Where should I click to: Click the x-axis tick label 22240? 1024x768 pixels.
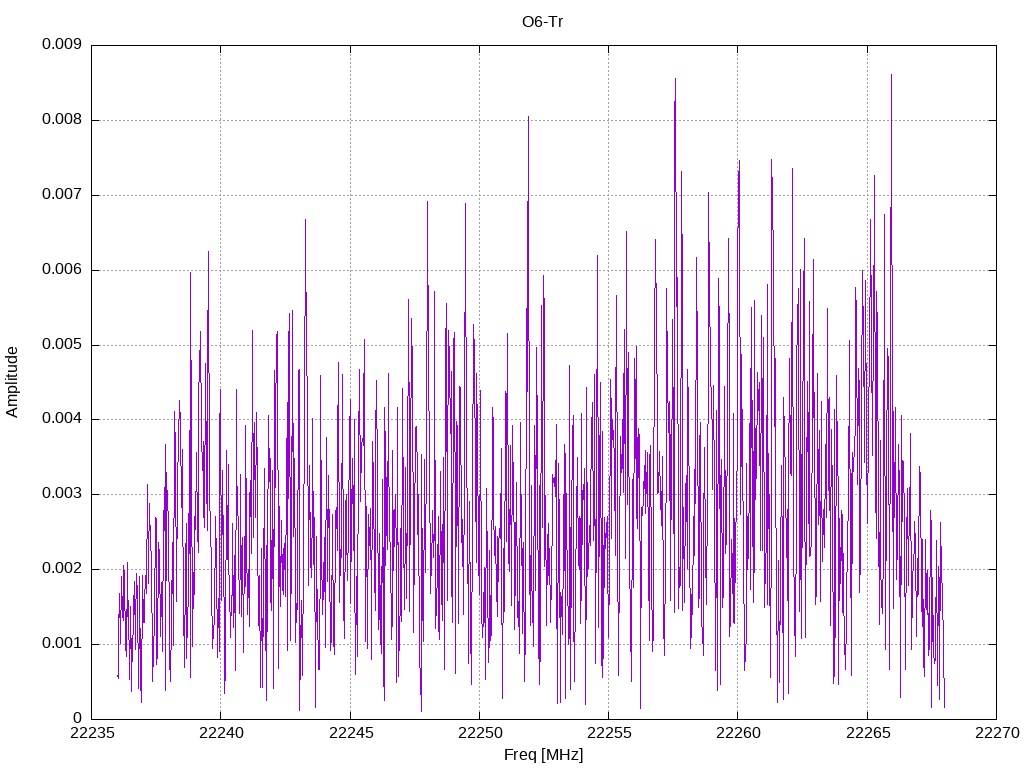221,733
